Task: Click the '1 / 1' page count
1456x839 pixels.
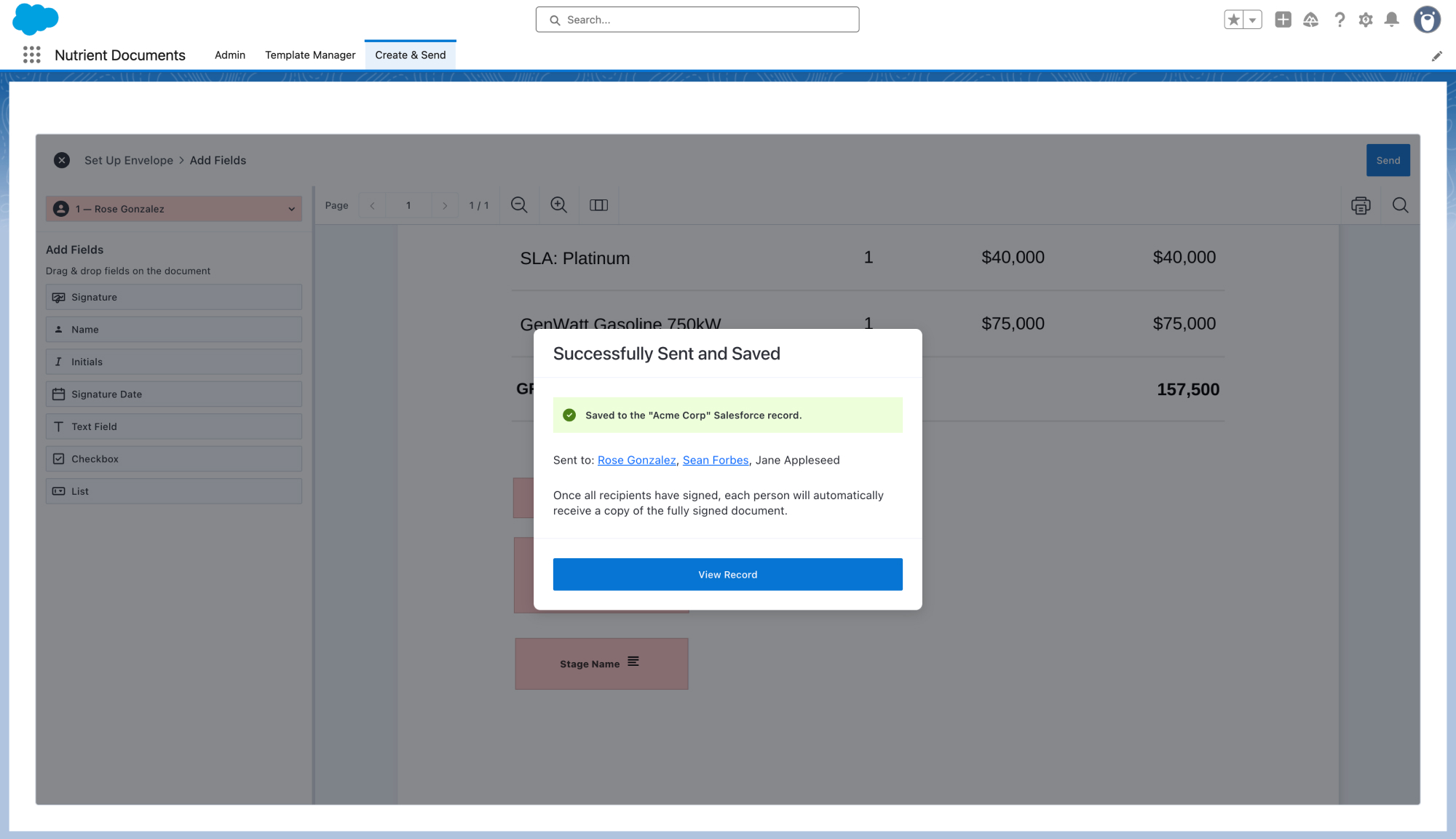Action: pyautogui.click(x=479, y=205)
